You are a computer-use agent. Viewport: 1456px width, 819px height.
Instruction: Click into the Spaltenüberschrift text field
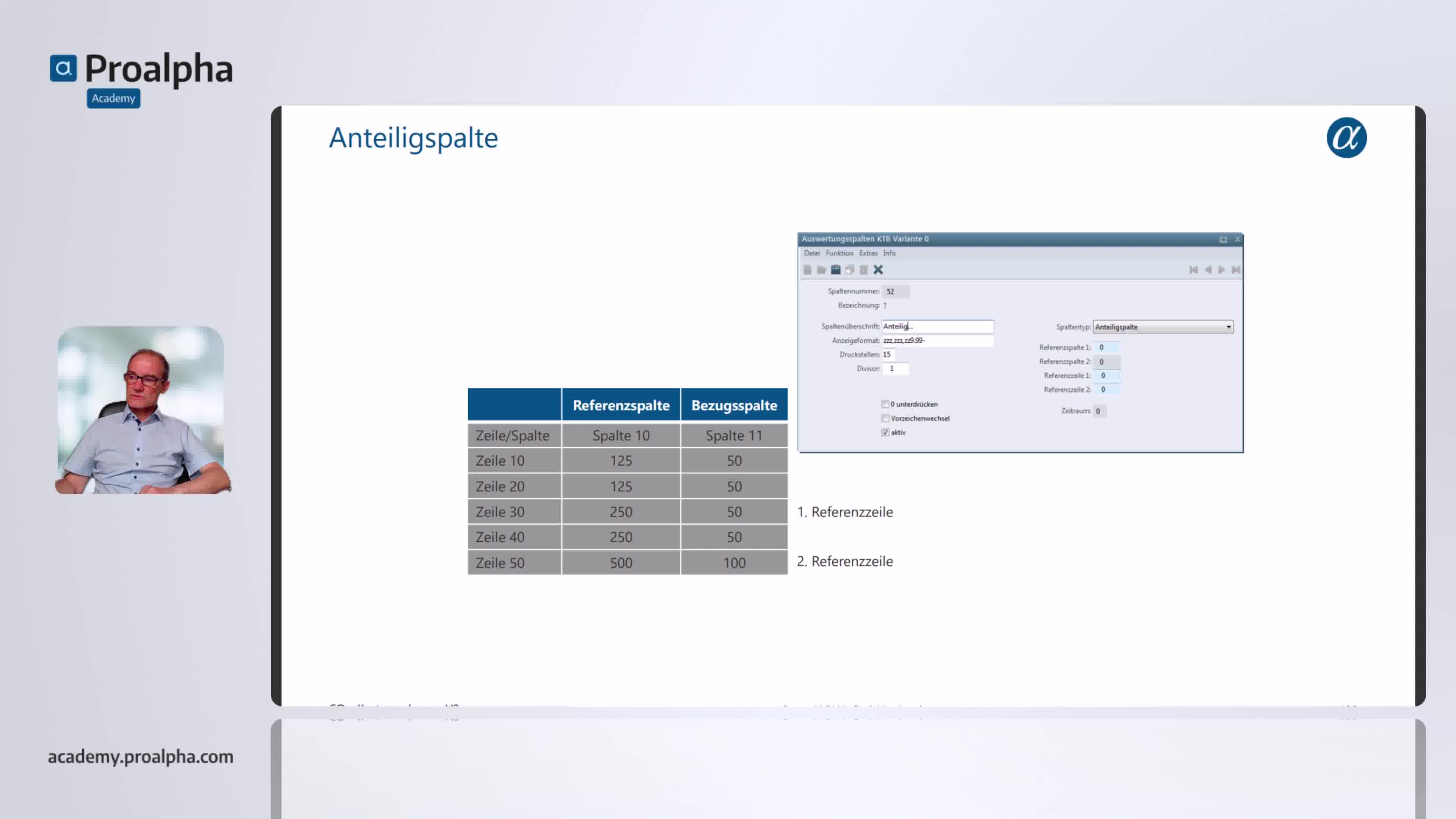937,326
